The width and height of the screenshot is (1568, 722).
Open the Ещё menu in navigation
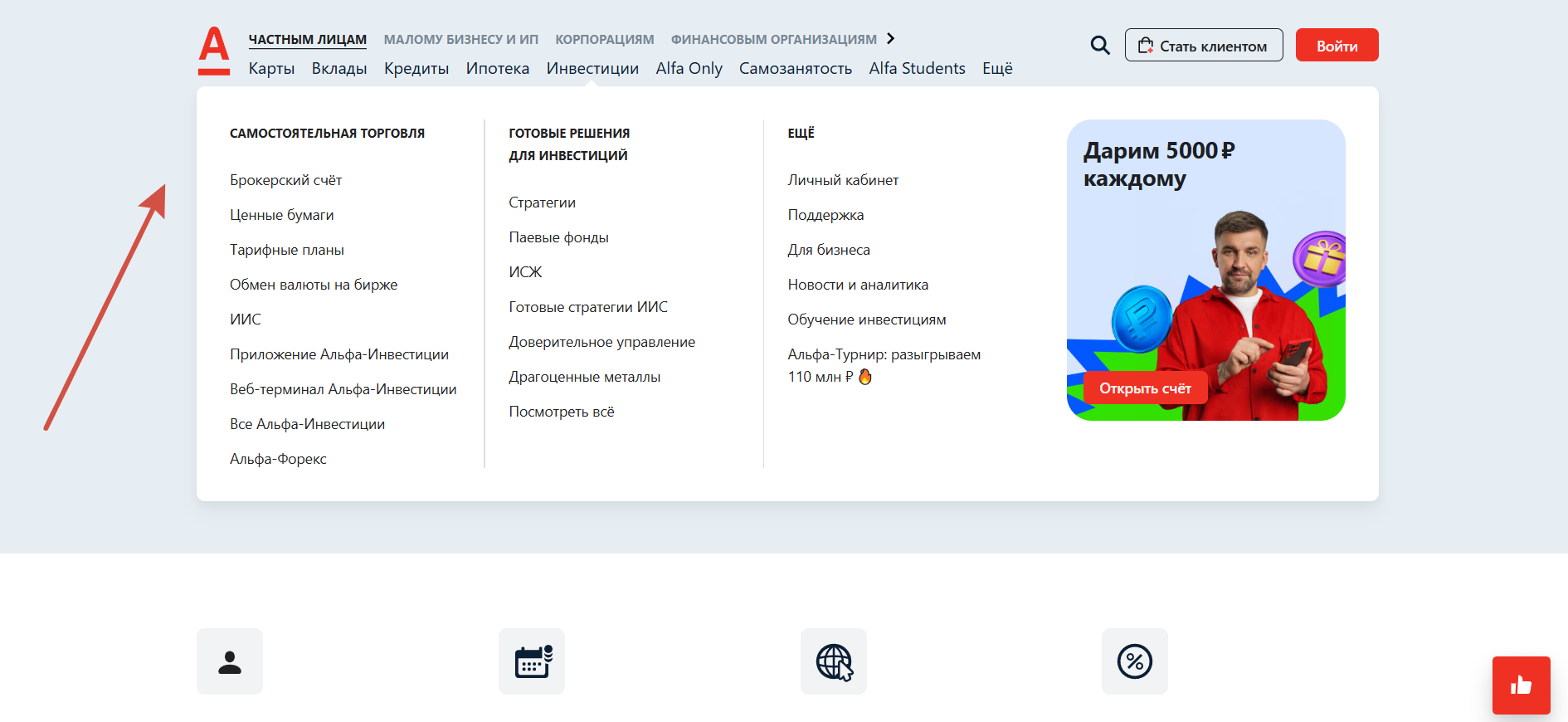coord(997,68)
